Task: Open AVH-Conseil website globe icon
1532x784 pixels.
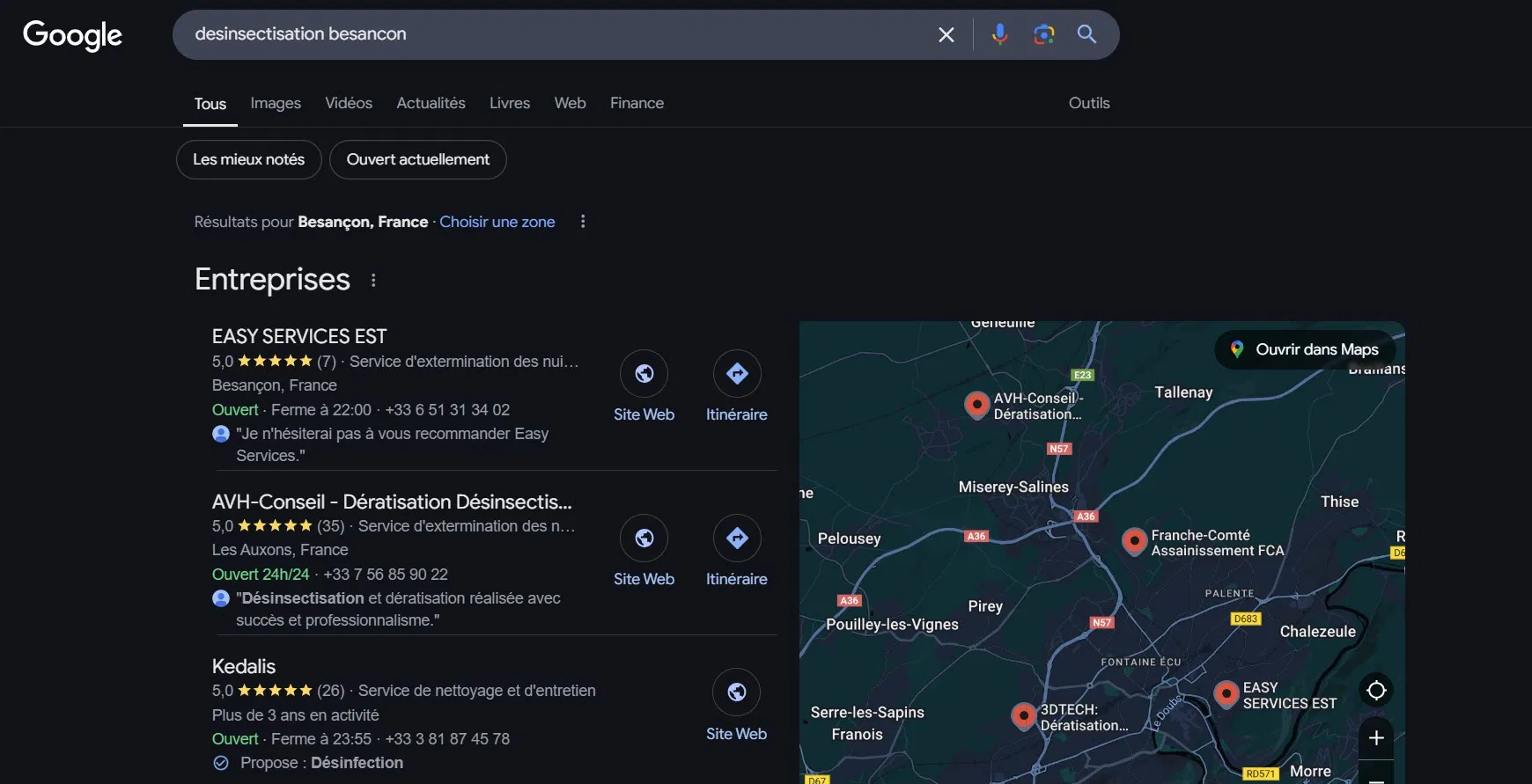Action: [644, 539]
